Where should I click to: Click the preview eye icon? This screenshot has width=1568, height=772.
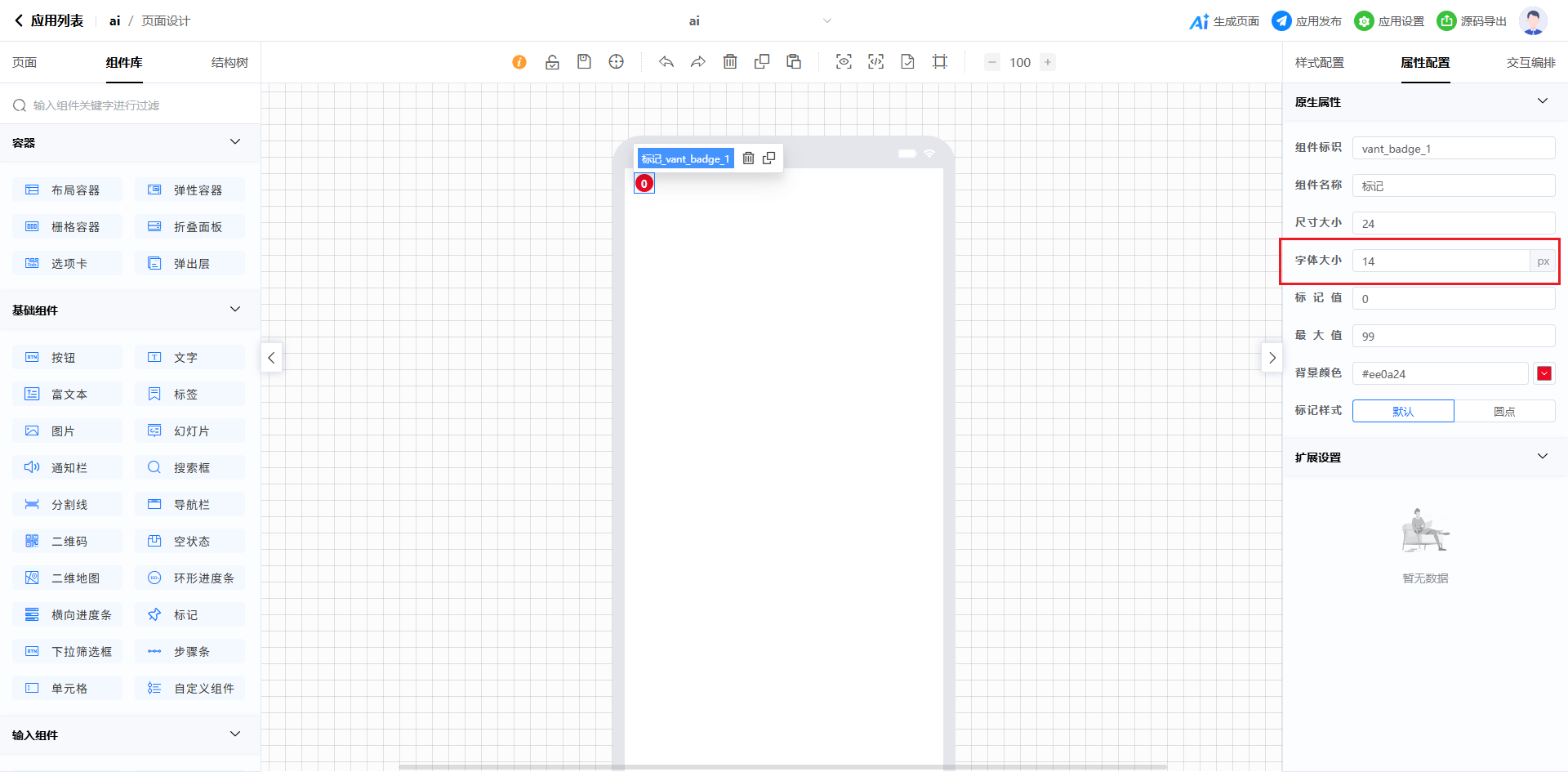click(x=844, y=62)
